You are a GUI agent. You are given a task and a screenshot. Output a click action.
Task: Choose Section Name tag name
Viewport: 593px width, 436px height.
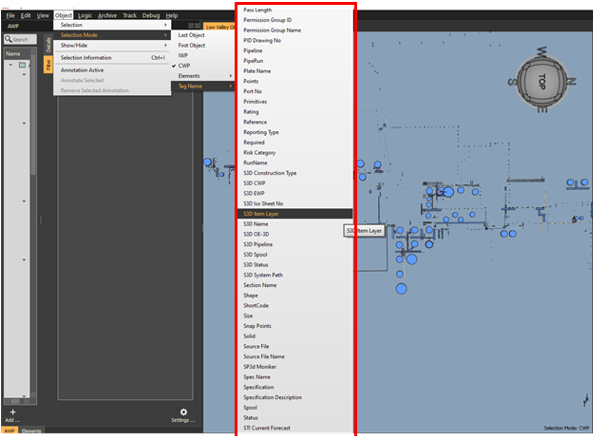[295, 285]
